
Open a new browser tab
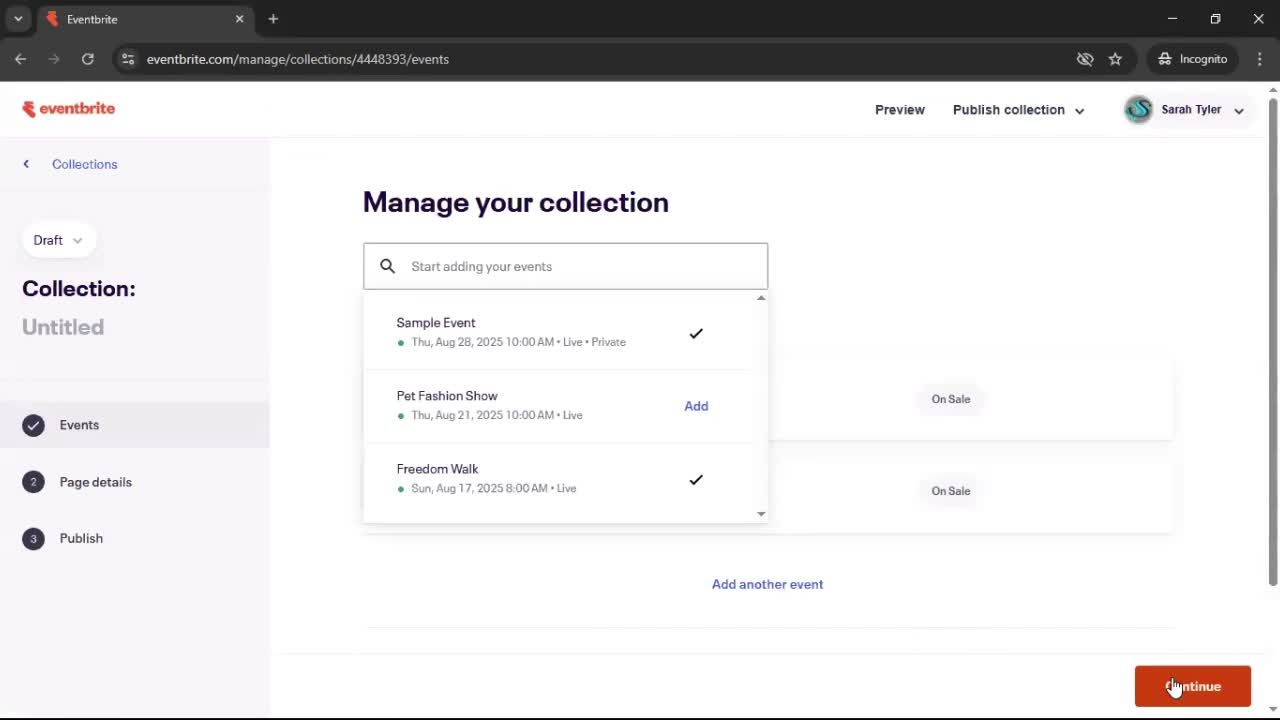pos(273,19)
